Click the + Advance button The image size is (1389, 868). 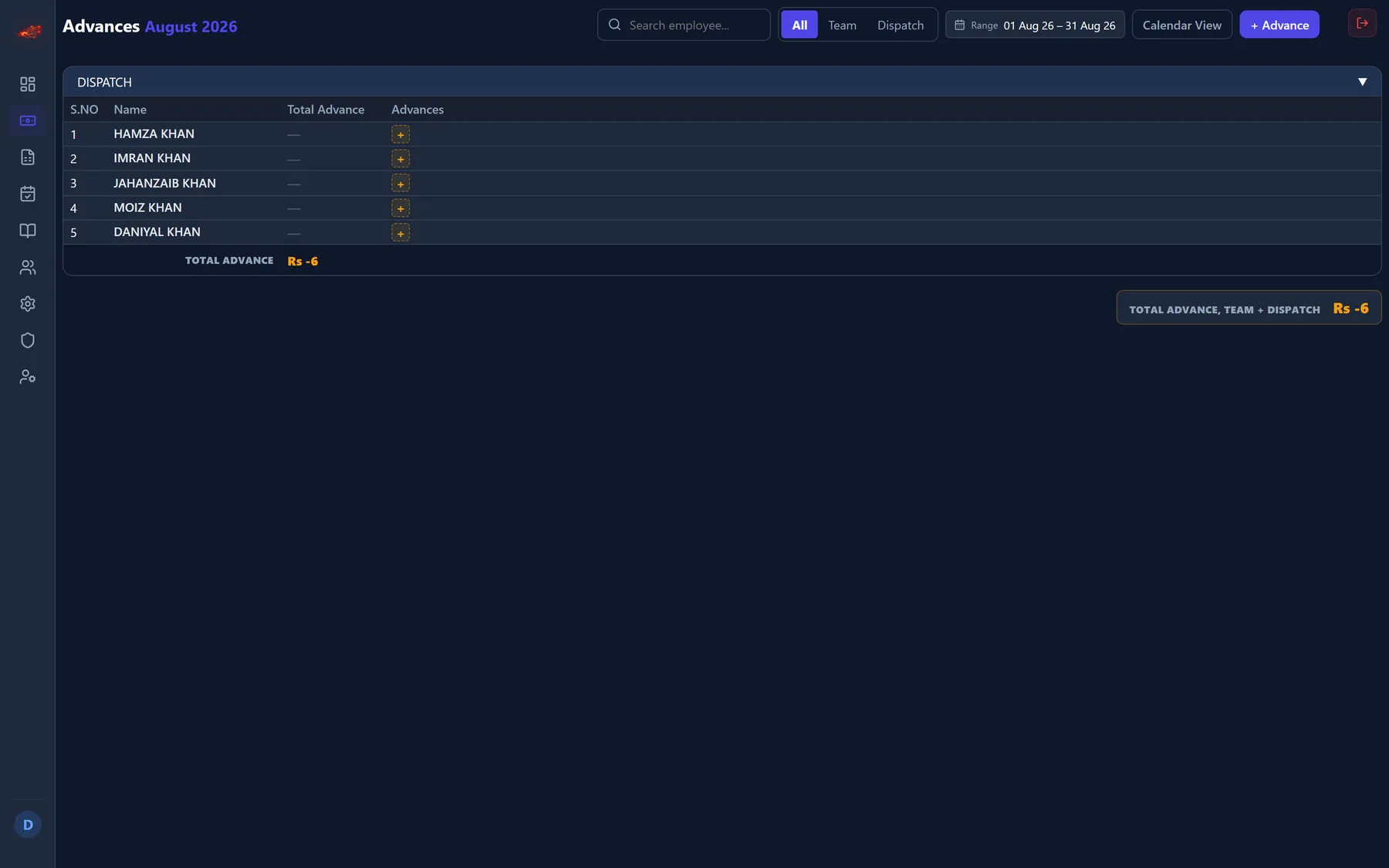1279,25
